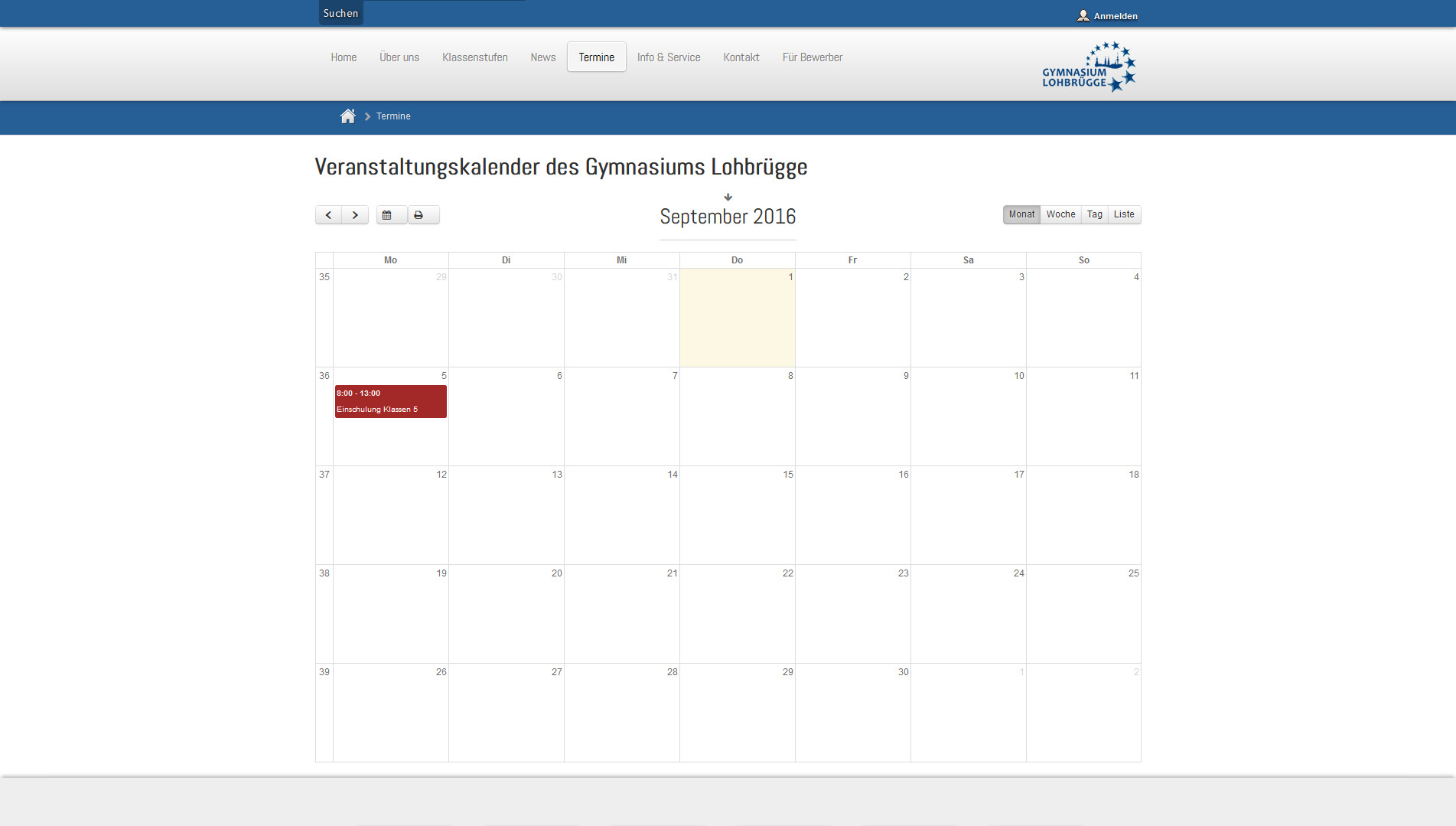1456x826 pixels.
Task: Print the calendar via the printer icon
Action: [x=423, y=215]
